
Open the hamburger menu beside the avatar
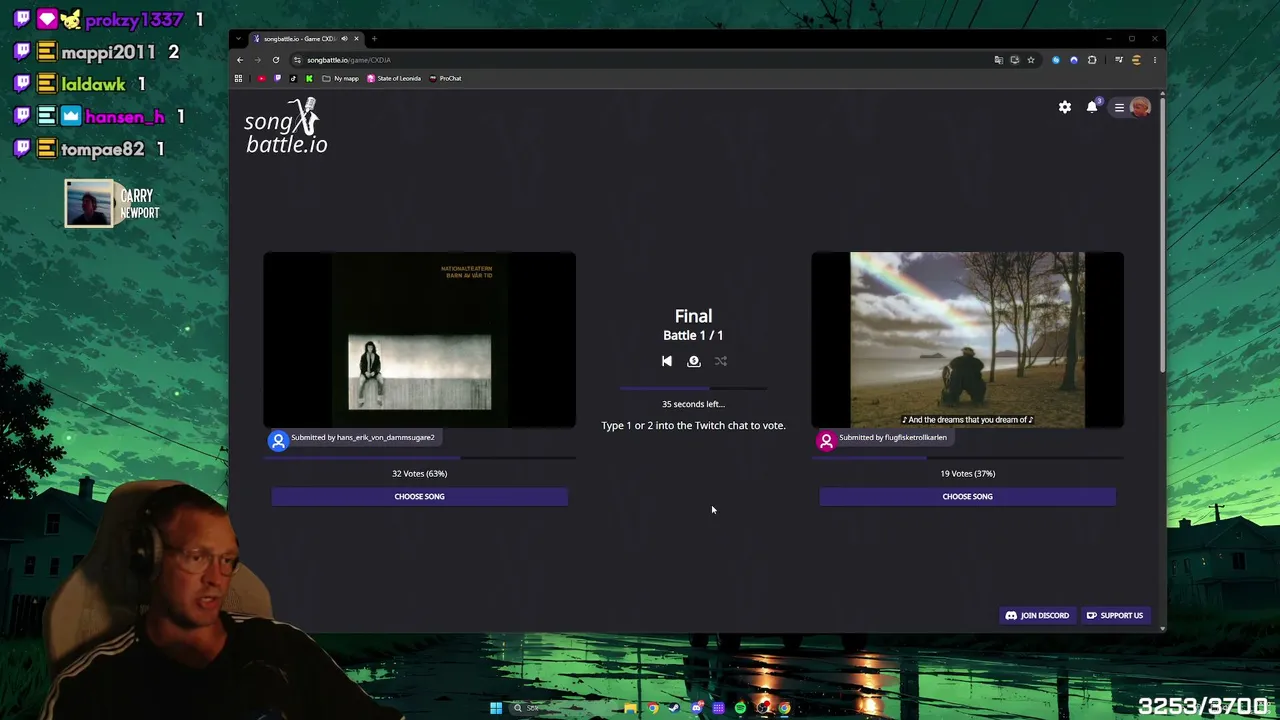[1119, 107]
